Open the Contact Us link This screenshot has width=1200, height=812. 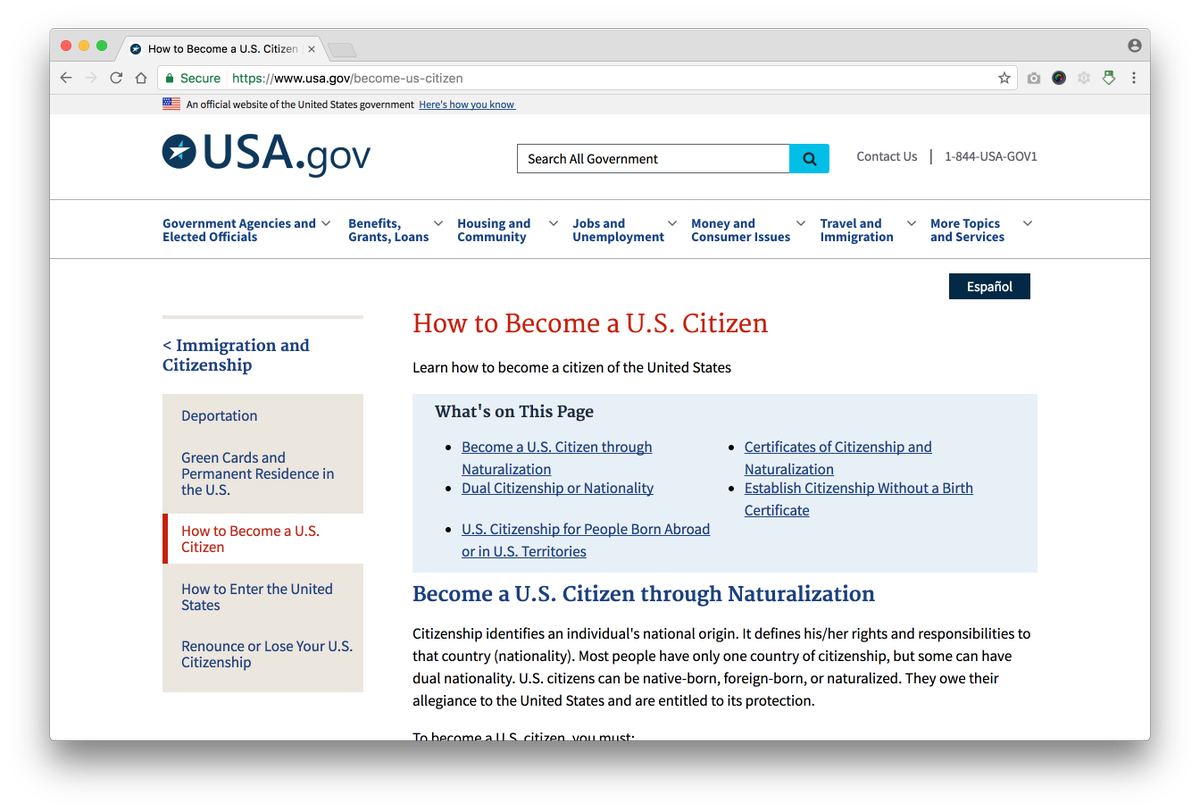tap(887, 157)
